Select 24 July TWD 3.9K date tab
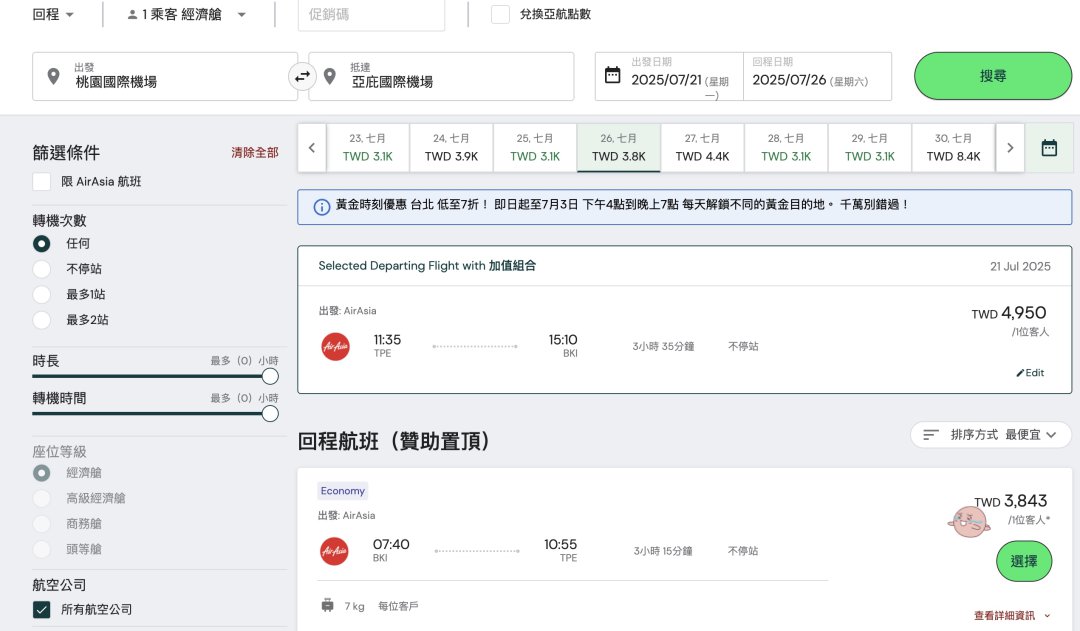 coord(451,147)
